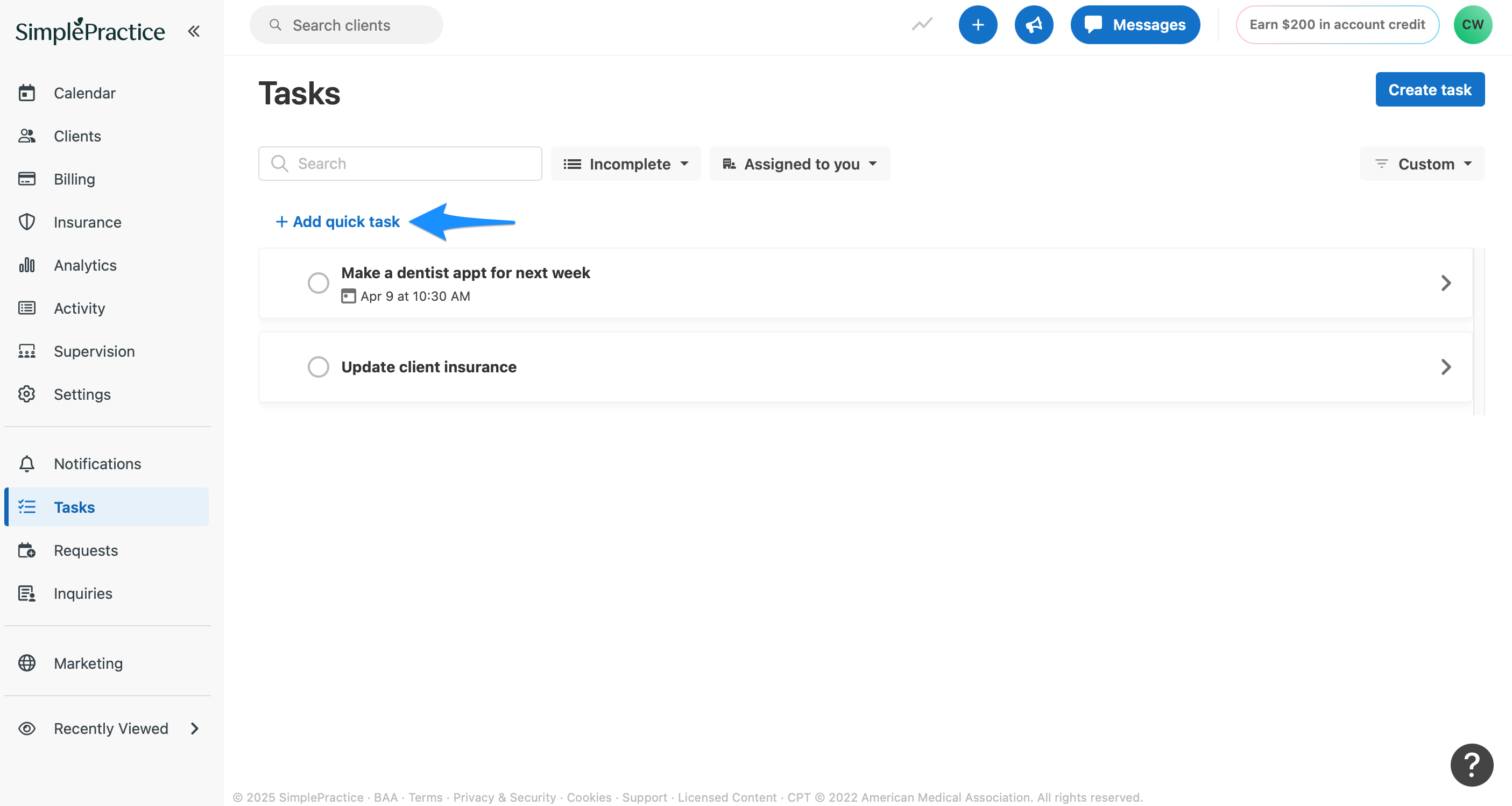The height and width of the screenshot is (806, 1512).
Task: Click the Insurance shield icon
Action: coord(27,222)
